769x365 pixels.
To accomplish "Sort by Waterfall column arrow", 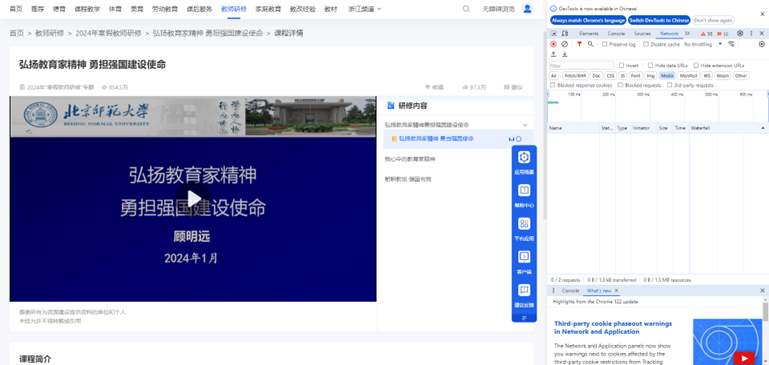I will pyautogui.click(x=763, y=128).
